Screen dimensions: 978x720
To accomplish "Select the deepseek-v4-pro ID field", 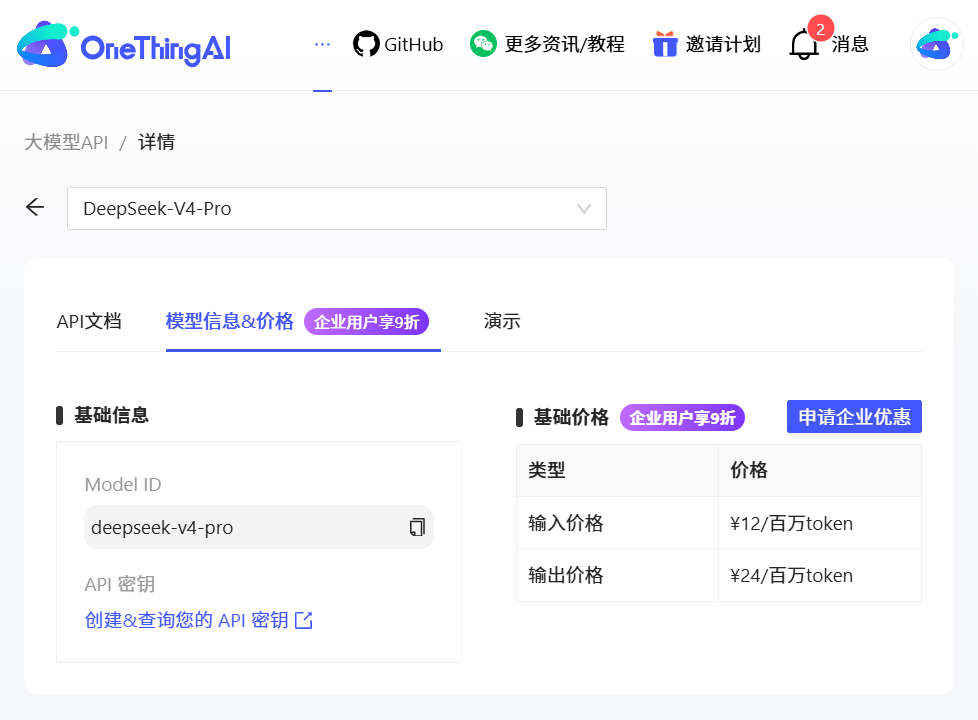I will [x=259, y=527].
